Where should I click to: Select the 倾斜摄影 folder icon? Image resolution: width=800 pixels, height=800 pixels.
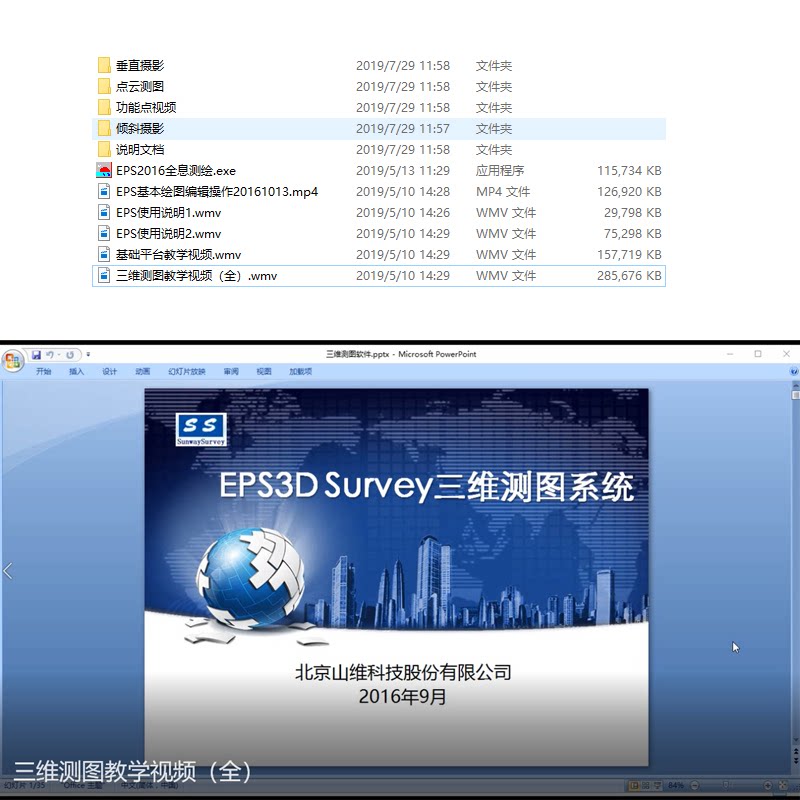pyautogui.click(x=104, y=128)
